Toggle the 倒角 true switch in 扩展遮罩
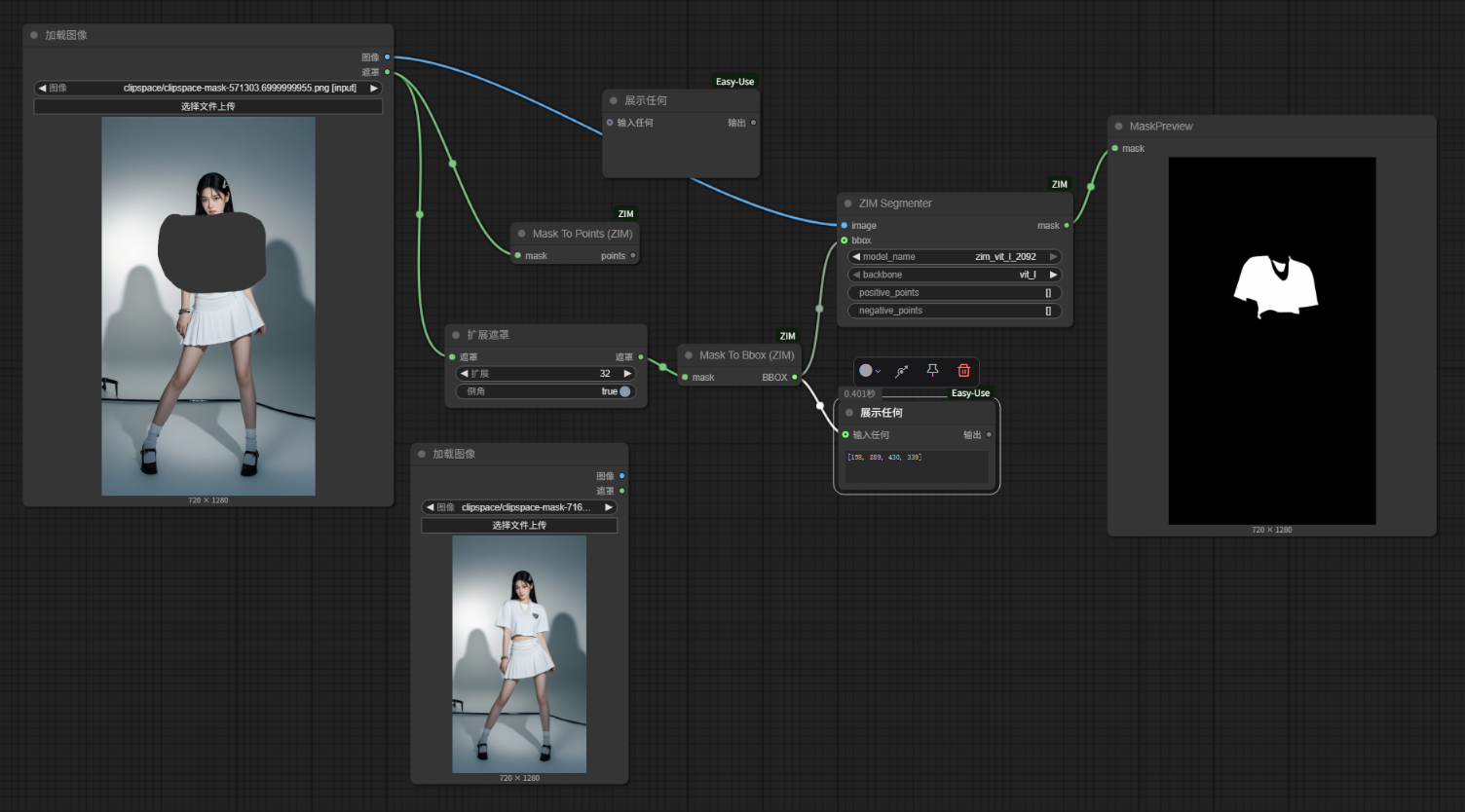This screenshot has width=1465, height=812. coord(624,391)
